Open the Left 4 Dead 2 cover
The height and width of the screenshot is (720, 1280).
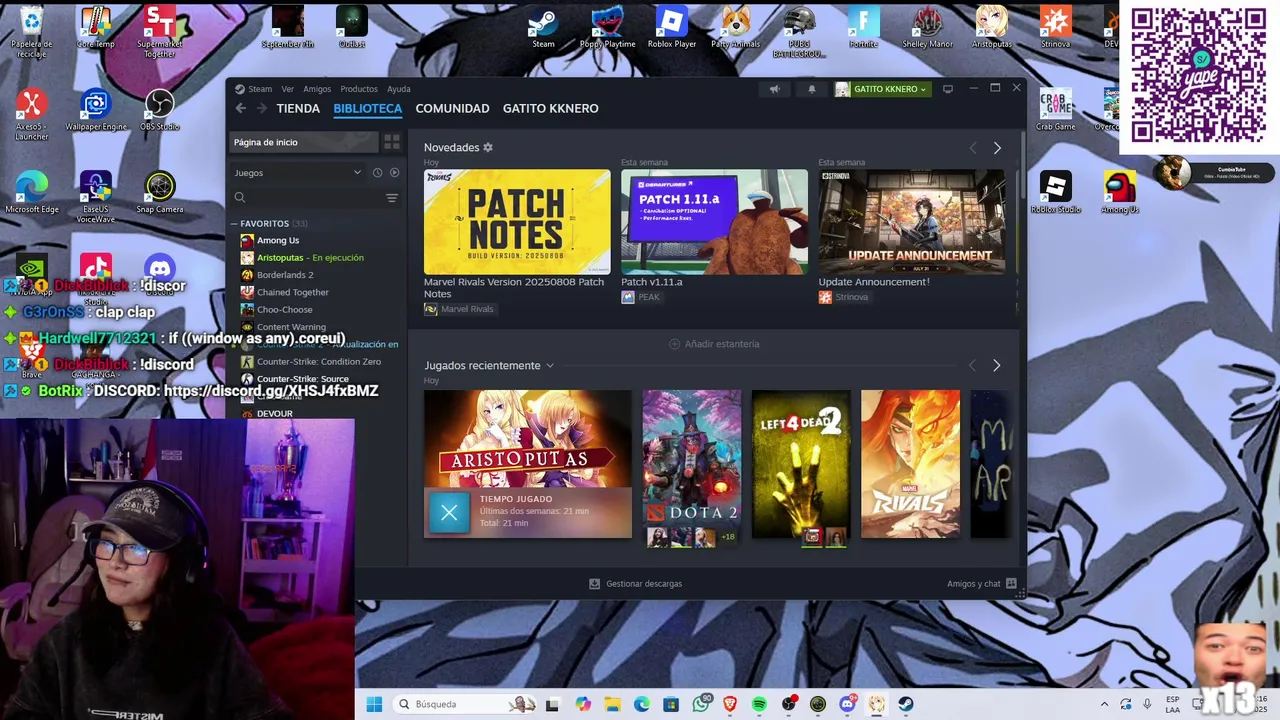(x=801, y=464)
